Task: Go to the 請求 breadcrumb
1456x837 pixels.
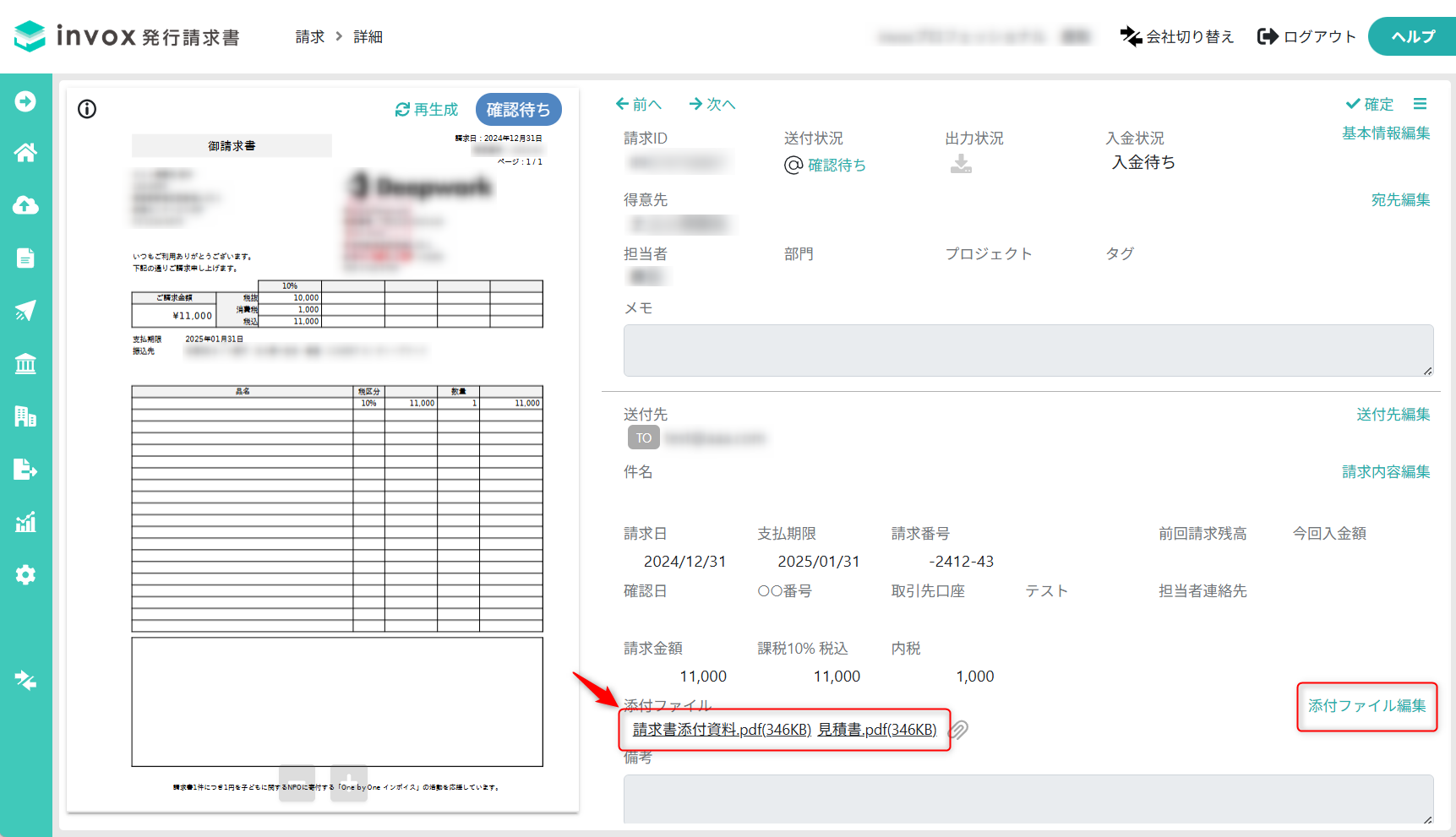Action: (310, 36)
